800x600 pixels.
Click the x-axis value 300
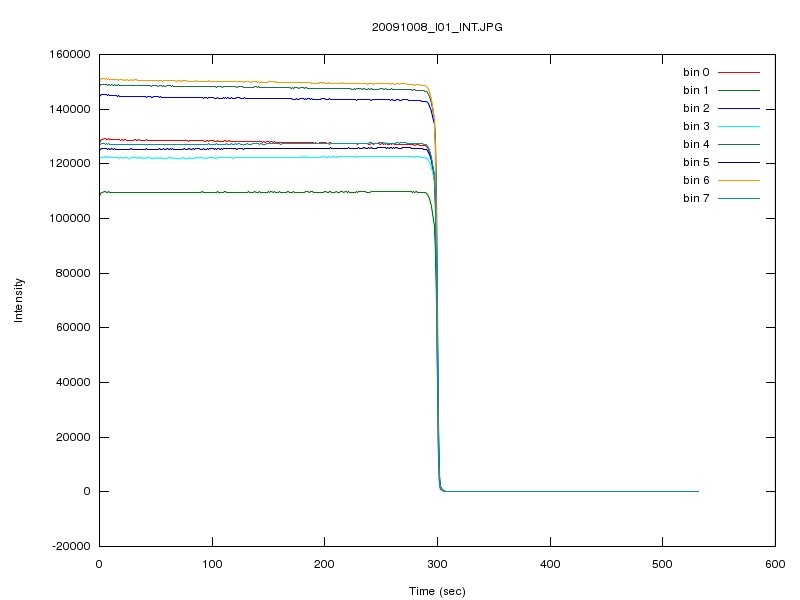(x=437, y=564)
